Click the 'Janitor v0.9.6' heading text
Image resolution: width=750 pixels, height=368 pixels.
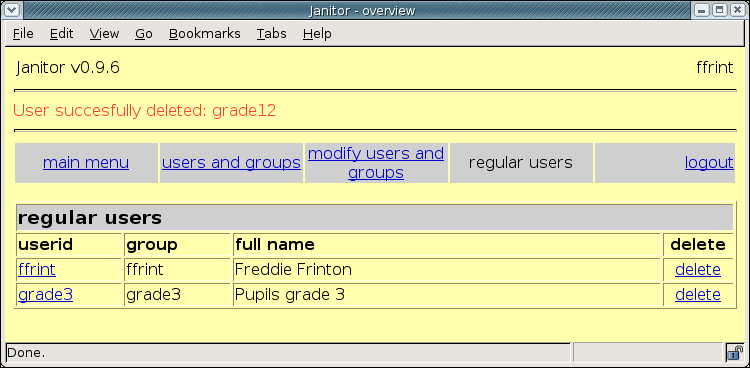coord(67,67)
